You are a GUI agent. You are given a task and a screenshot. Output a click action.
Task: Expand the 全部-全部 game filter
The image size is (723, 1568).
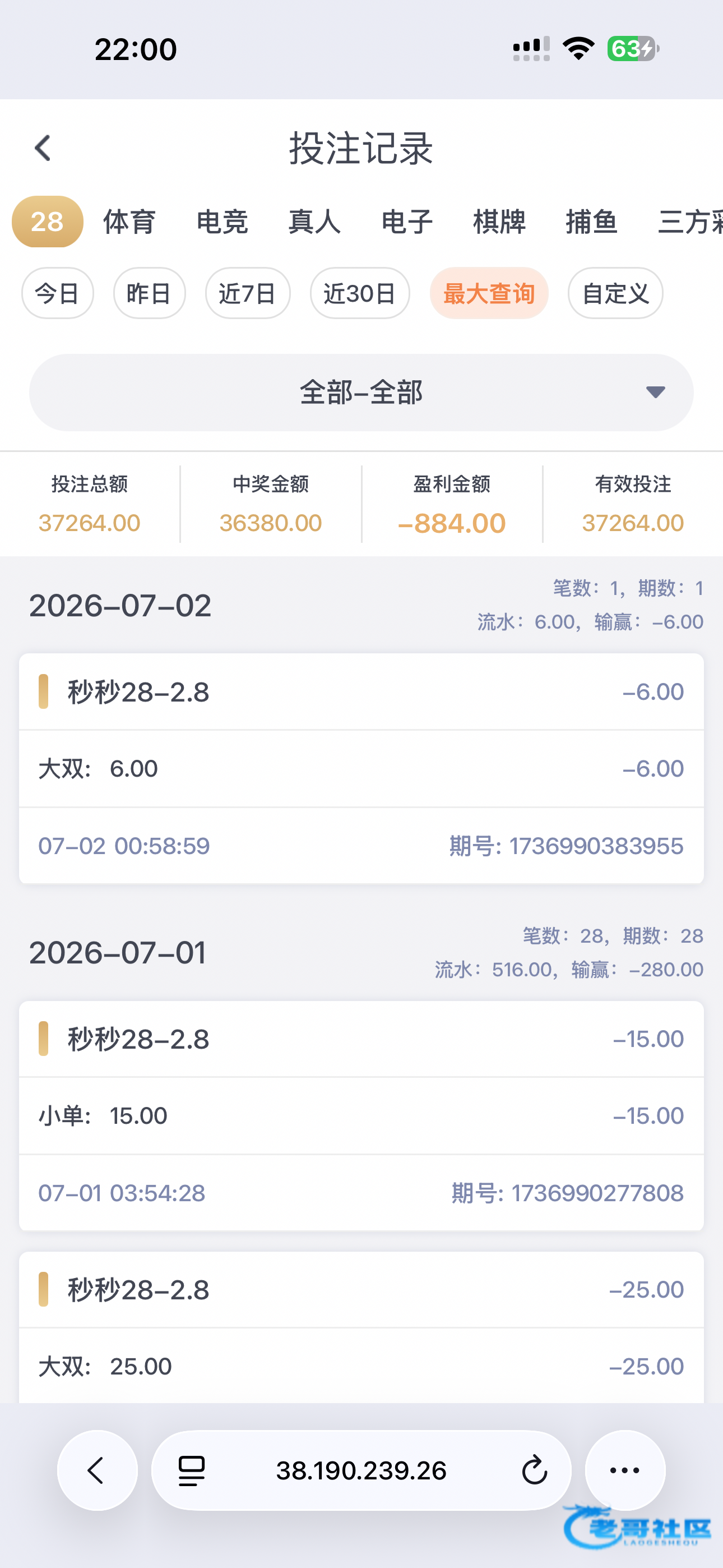pos(361,393)
